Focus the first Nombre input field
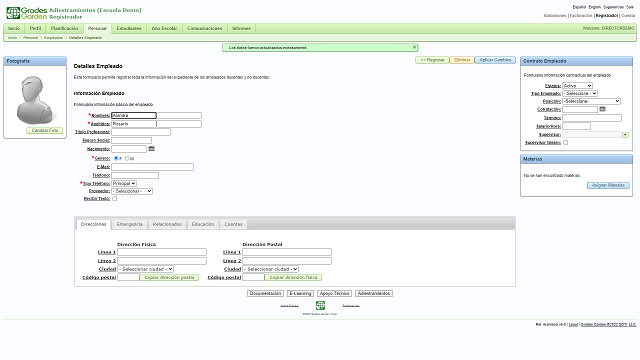Image resolution: width=640 pixels, height=360 pixels. coord(134,116)
